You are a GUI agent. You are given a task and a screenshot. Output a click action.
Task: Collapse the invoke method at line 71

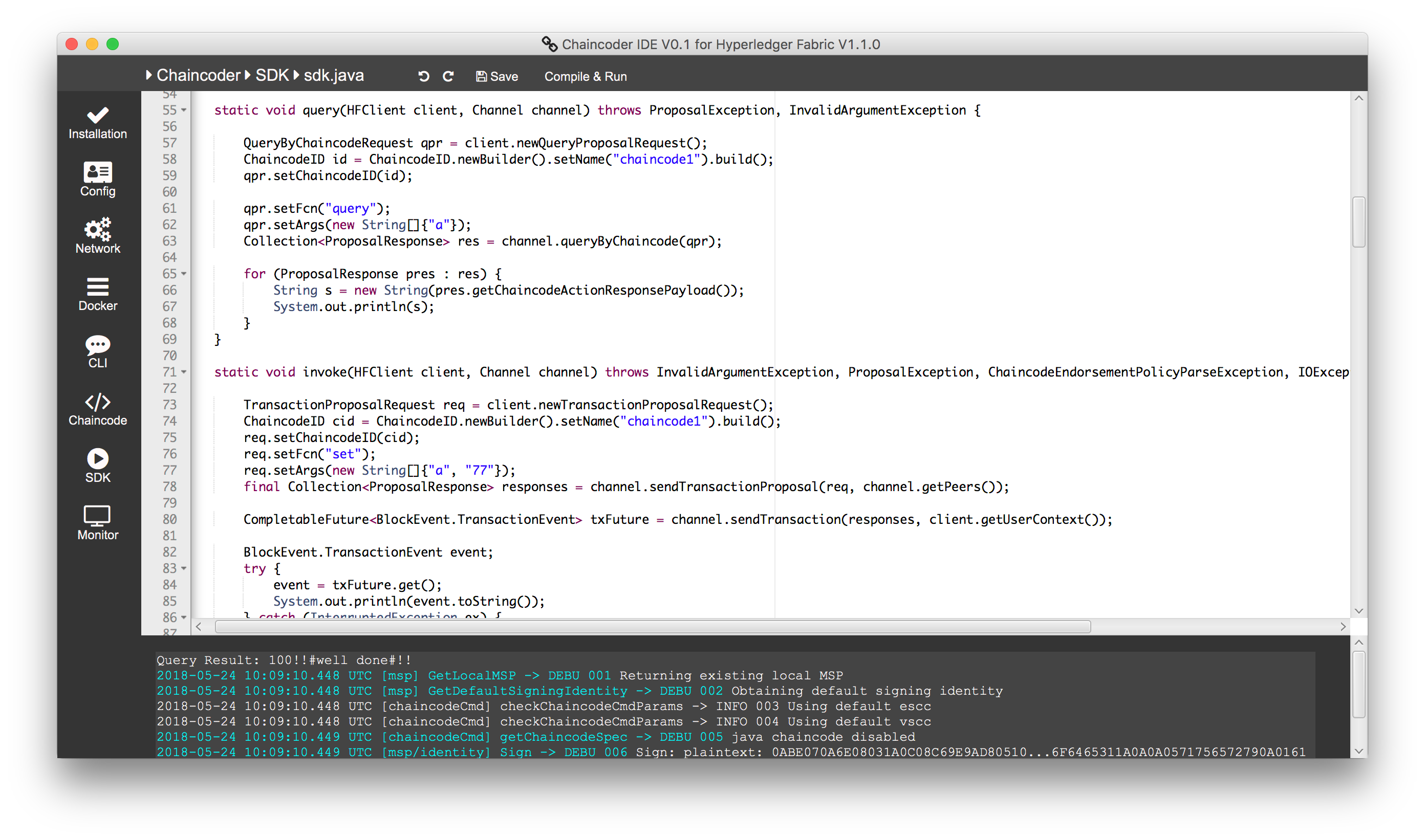tap(184, 372)
